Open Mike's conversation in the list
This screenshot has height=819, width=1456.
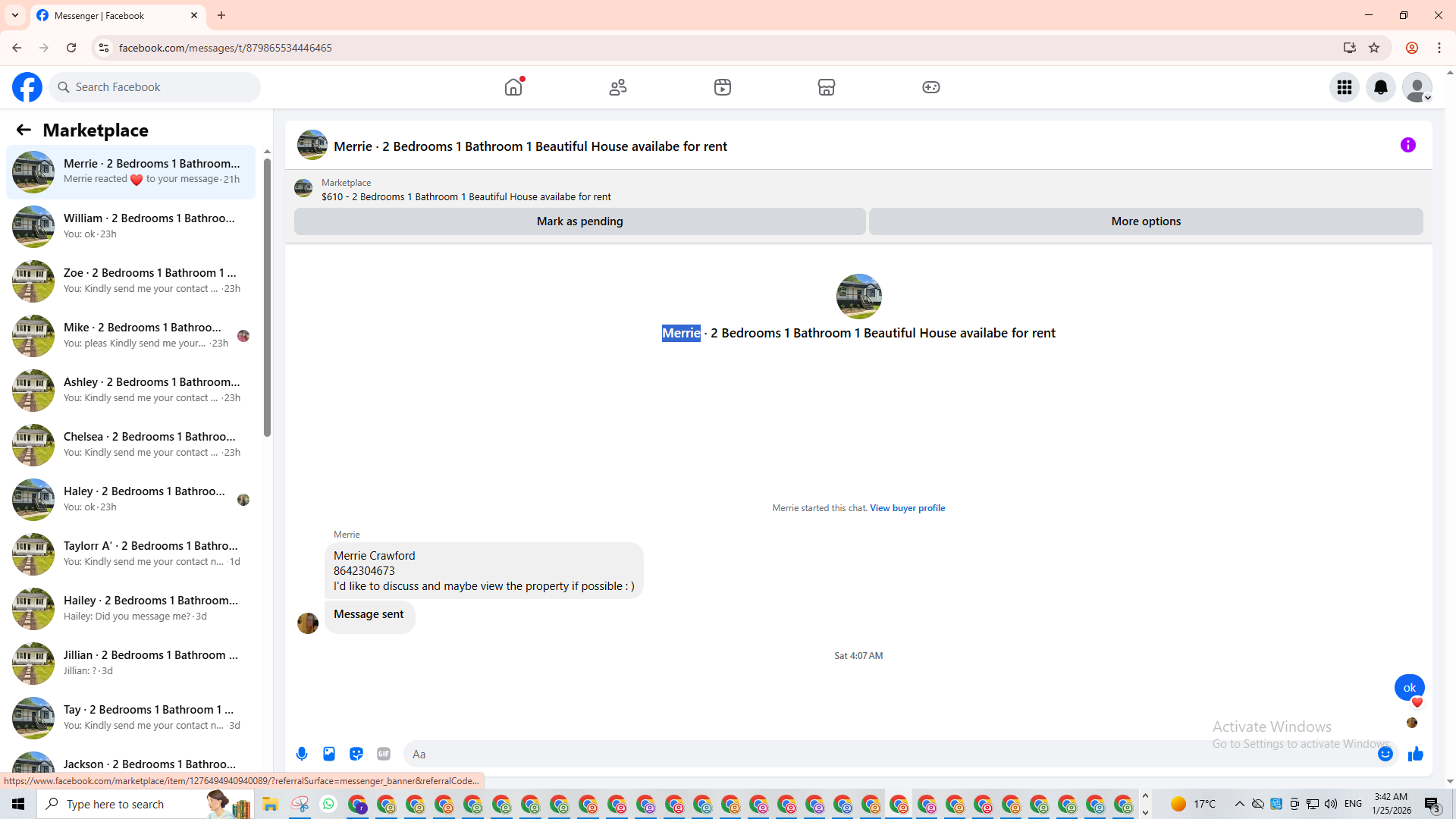click(x=131, y=336)
